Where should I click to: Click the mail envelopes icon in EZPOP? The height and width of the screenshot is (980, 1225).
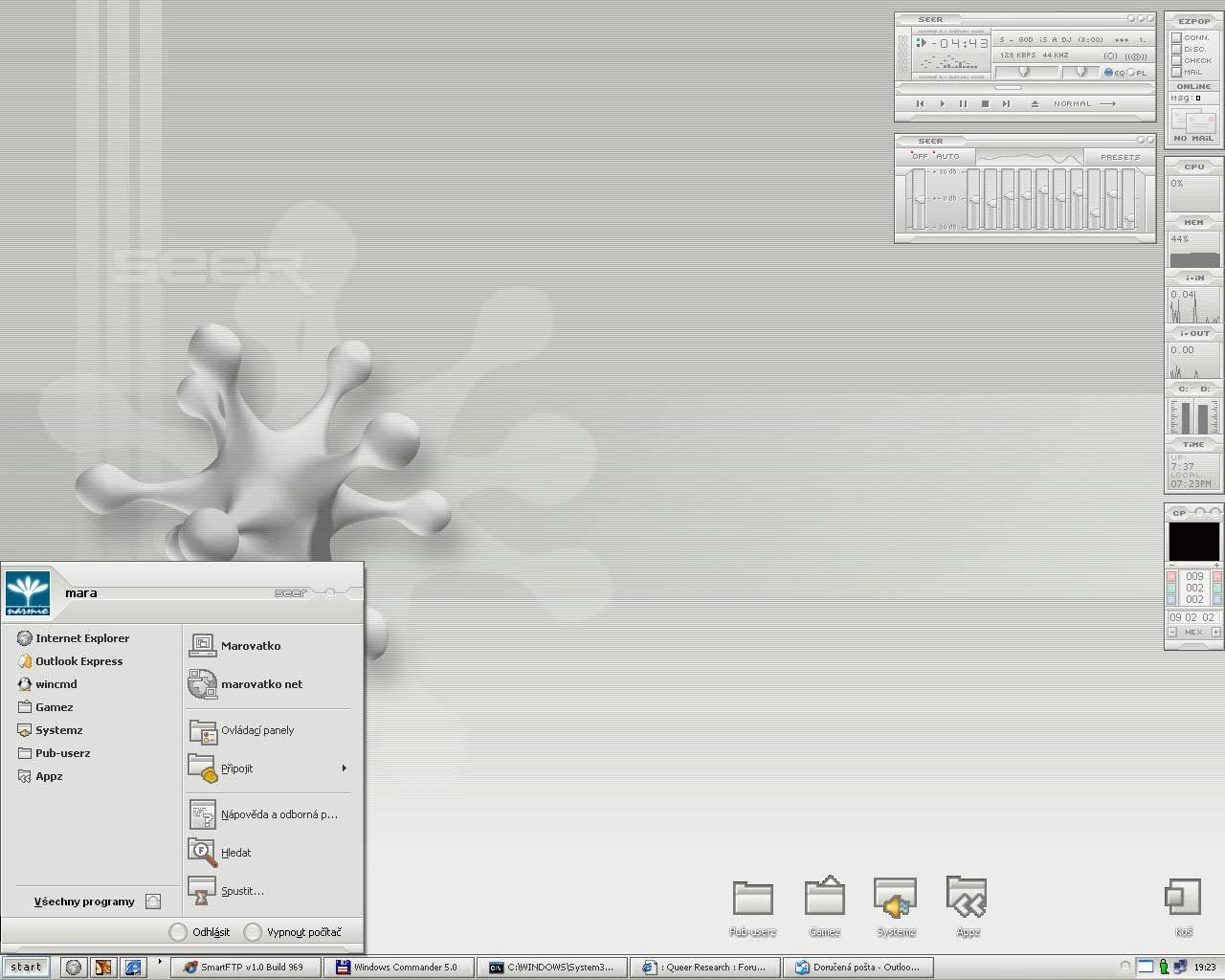[x=1193, y=121]
